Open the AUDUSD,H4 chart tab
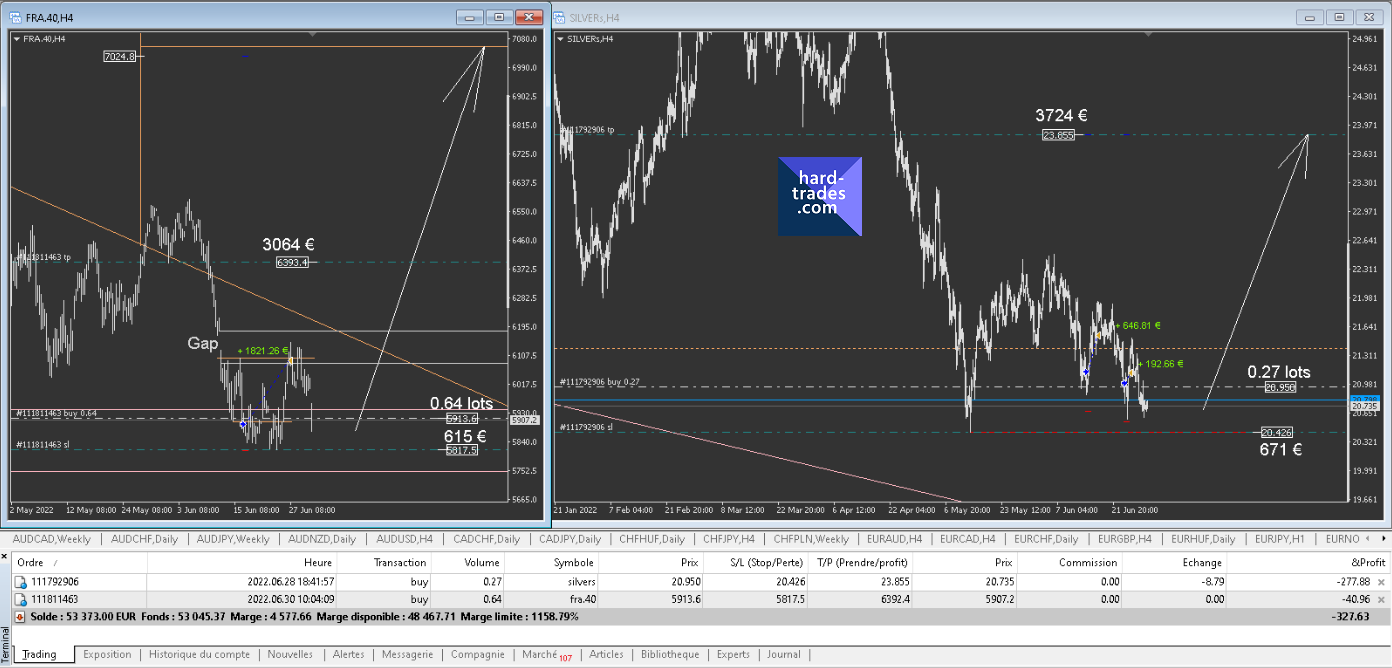This screenshot has height=668, width=1392. pos(403,539)
